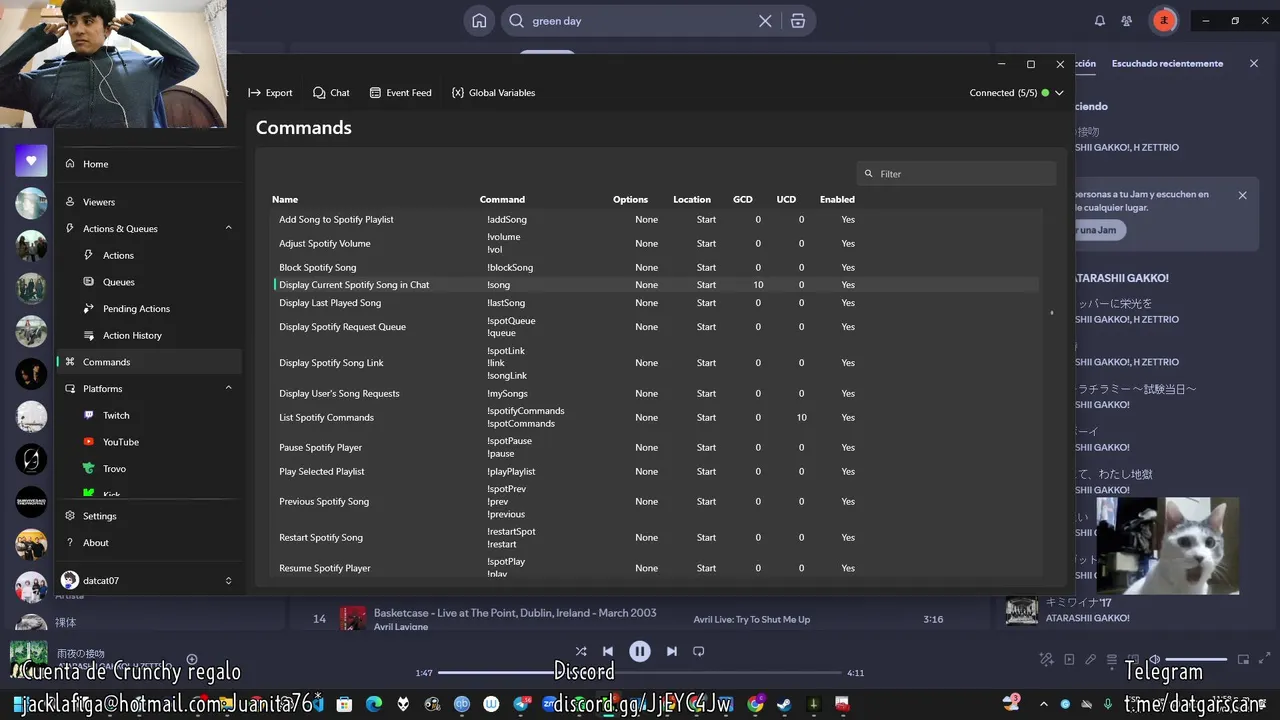Click the Spotify Home button

480,21
